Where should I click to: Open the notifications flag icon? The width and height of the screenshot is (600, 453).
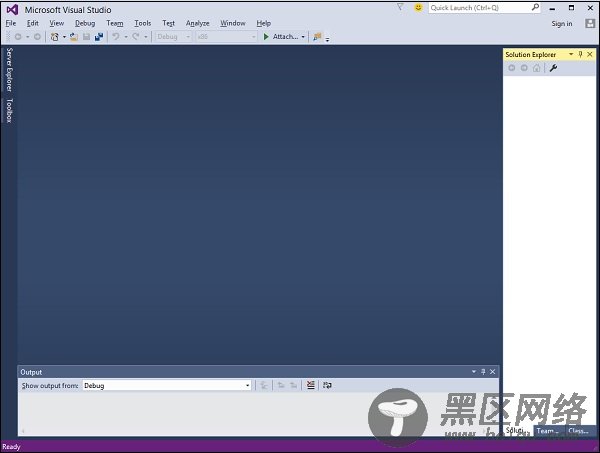tap(400, 7)
